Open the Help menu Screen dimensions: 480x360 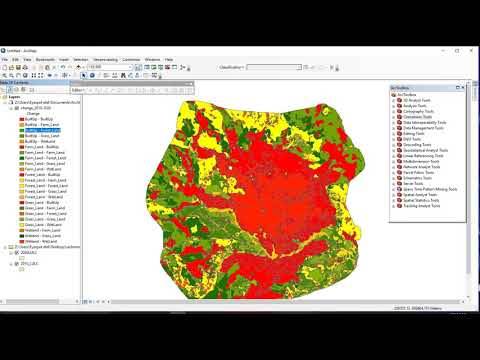point(169,60)
